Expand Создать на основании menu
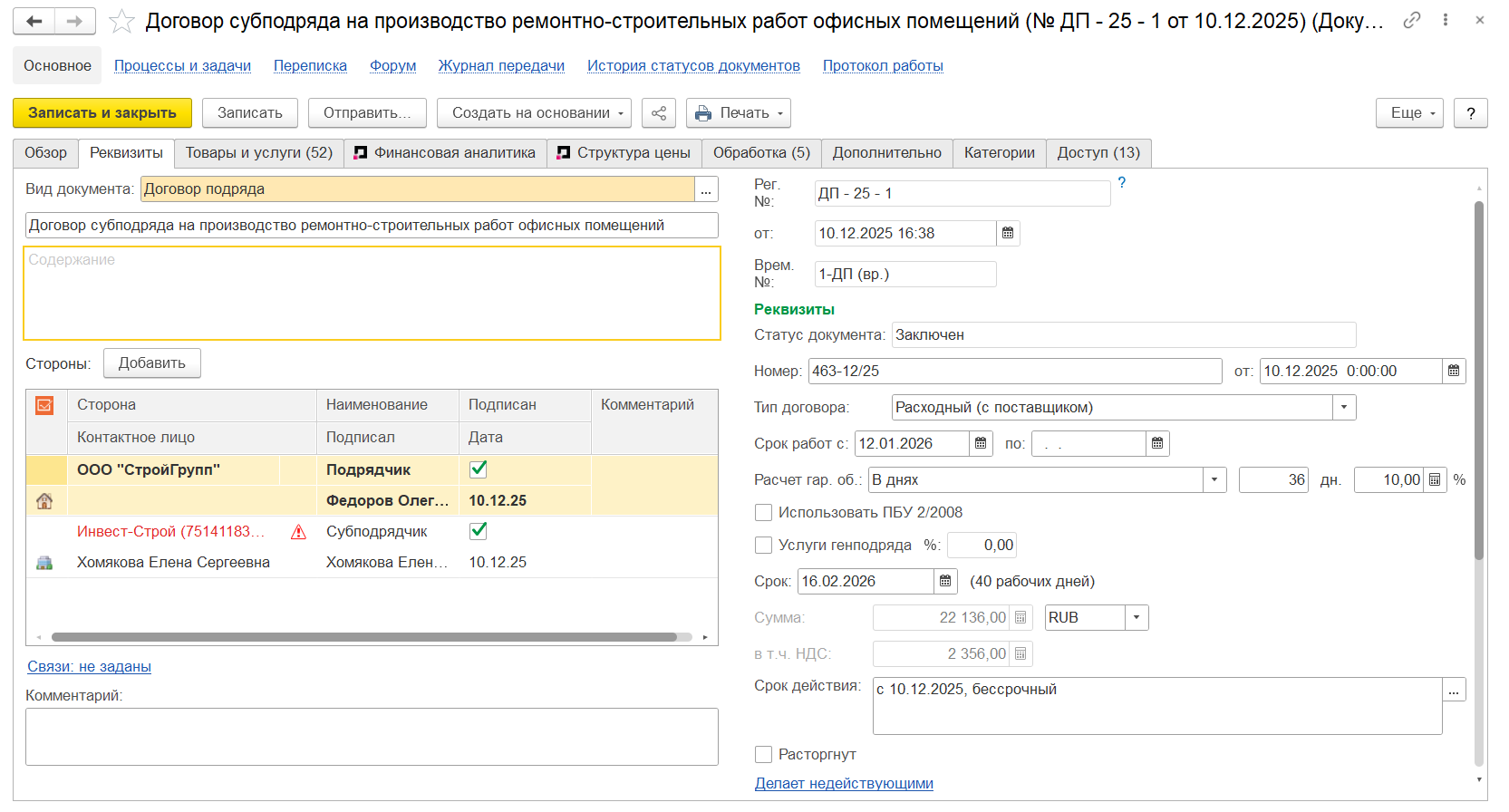The width and height of the screenshot is (1509, 812). point(532,113)
